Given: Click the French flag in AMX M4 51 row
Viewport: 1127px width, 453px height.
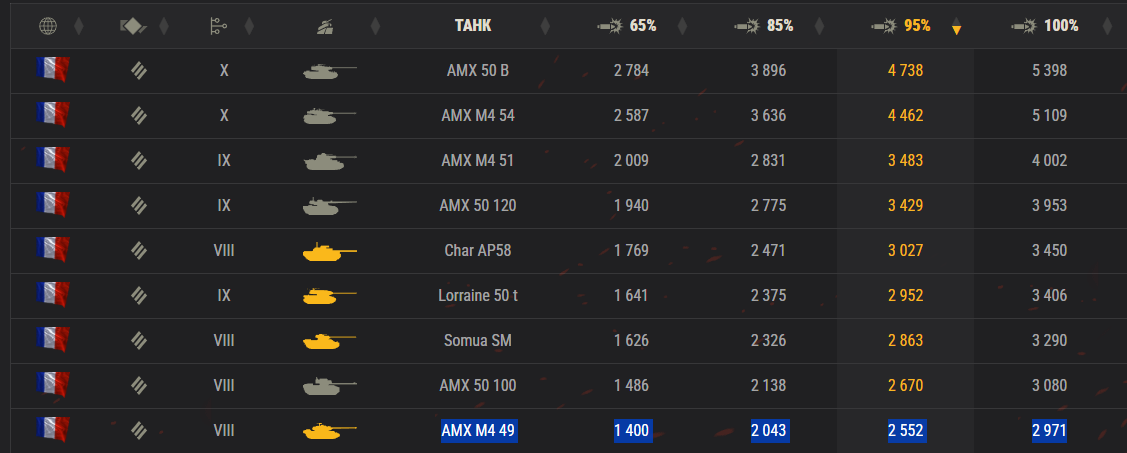Looking at the screenshot, I should click(x=52, y=160).
